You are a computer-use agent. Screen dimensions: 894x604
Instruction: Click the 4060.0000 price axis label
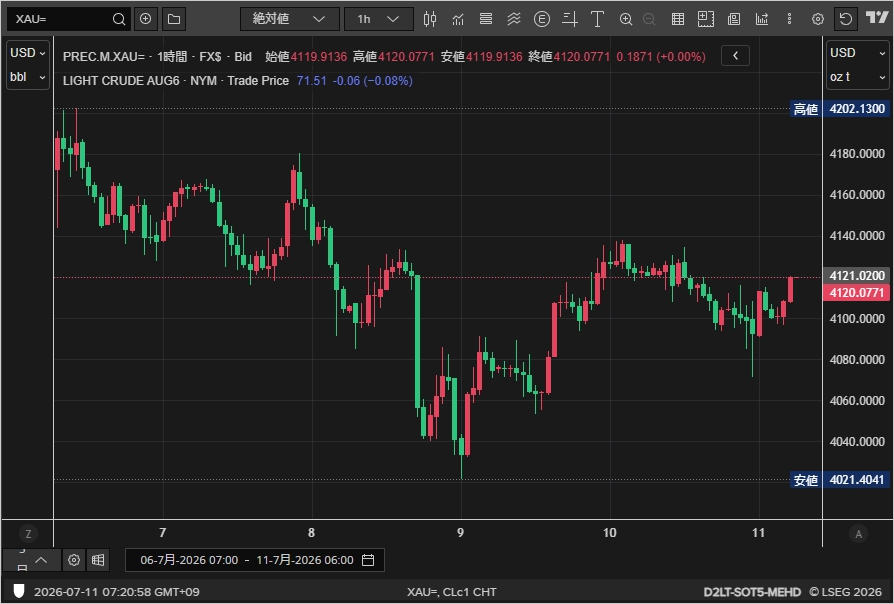[856, 400]
